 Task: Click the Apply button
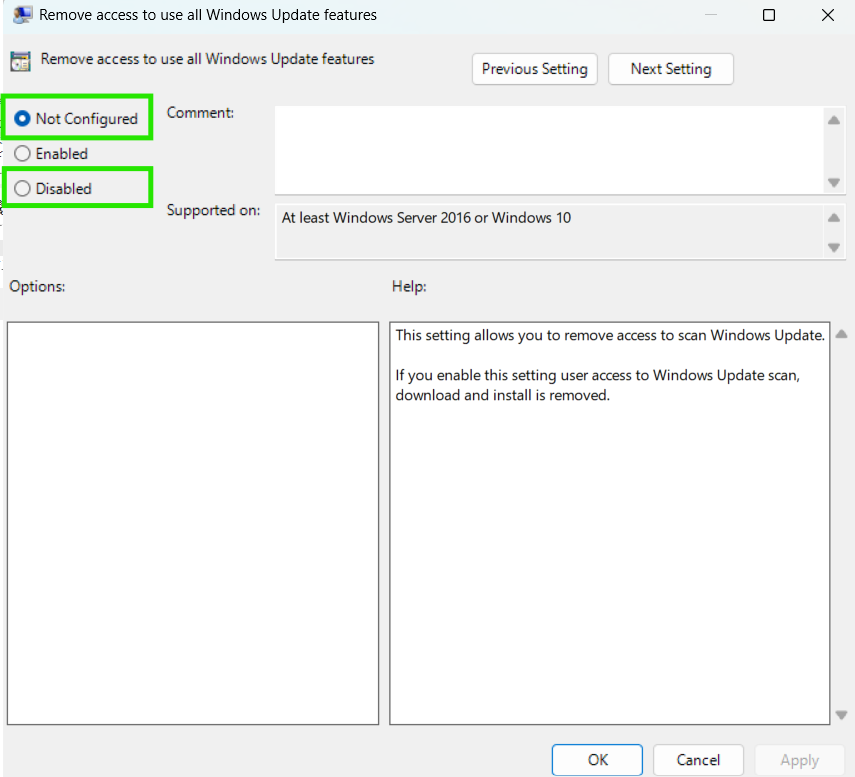pos(799,760)
